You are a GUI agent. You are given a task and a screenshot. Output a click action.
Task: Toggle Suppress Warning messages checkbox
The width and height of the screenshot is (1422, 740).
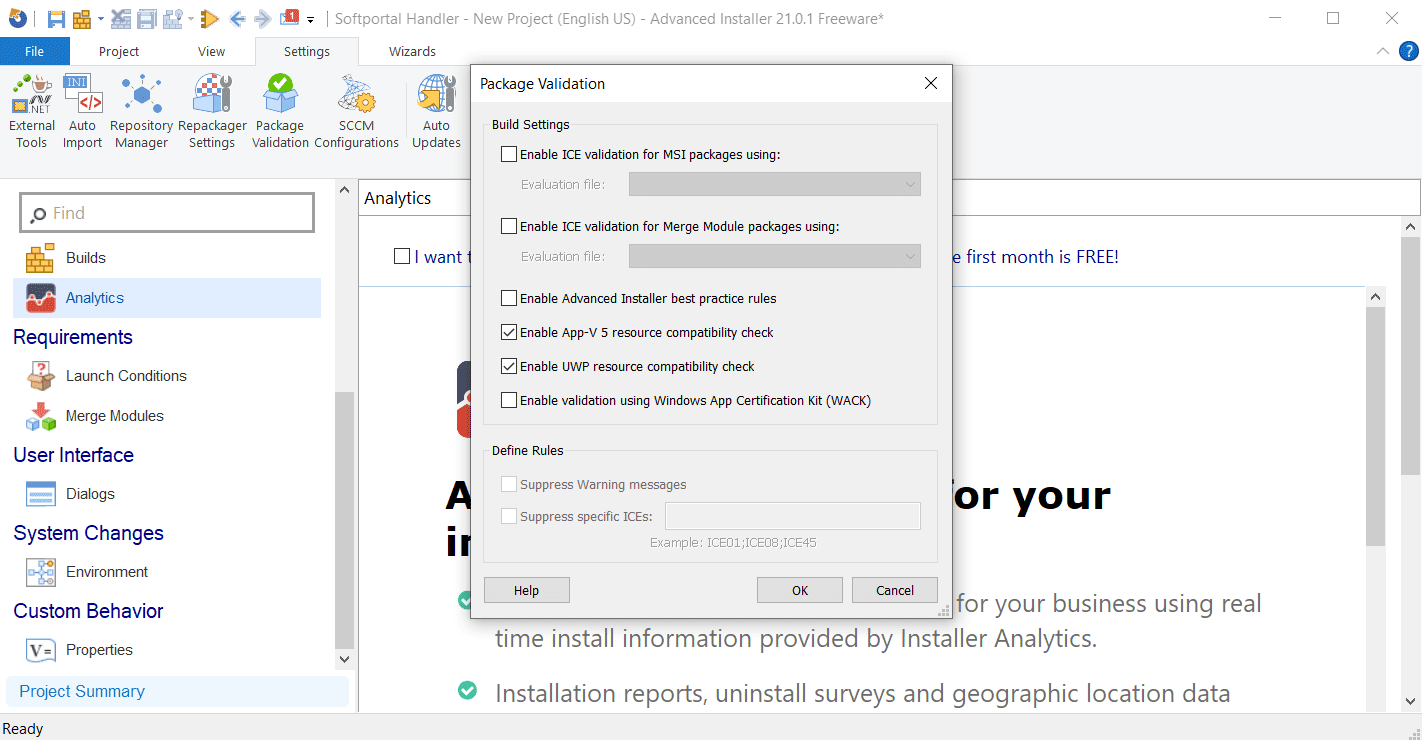pos(510,484)
